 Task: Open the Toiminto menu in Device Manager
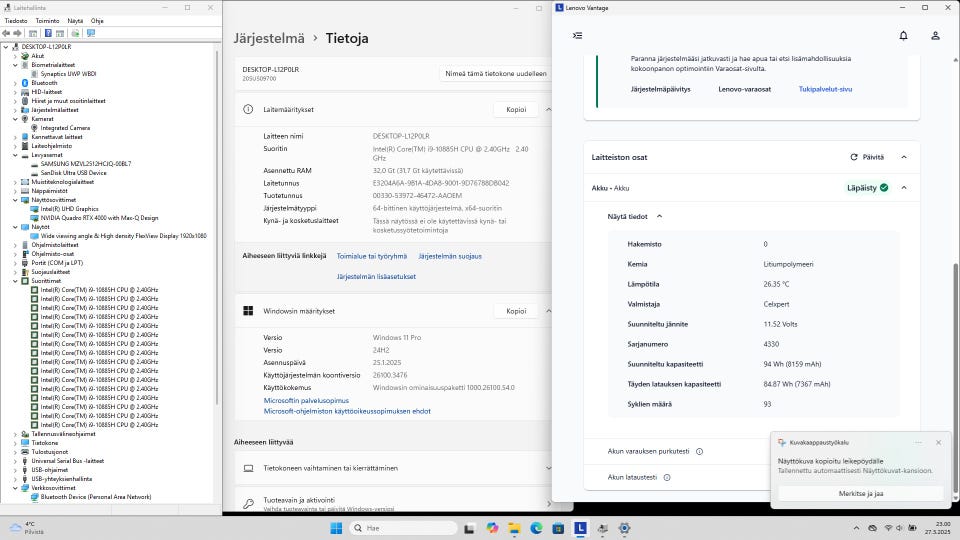pyautogui.click(x=47, y=20)
